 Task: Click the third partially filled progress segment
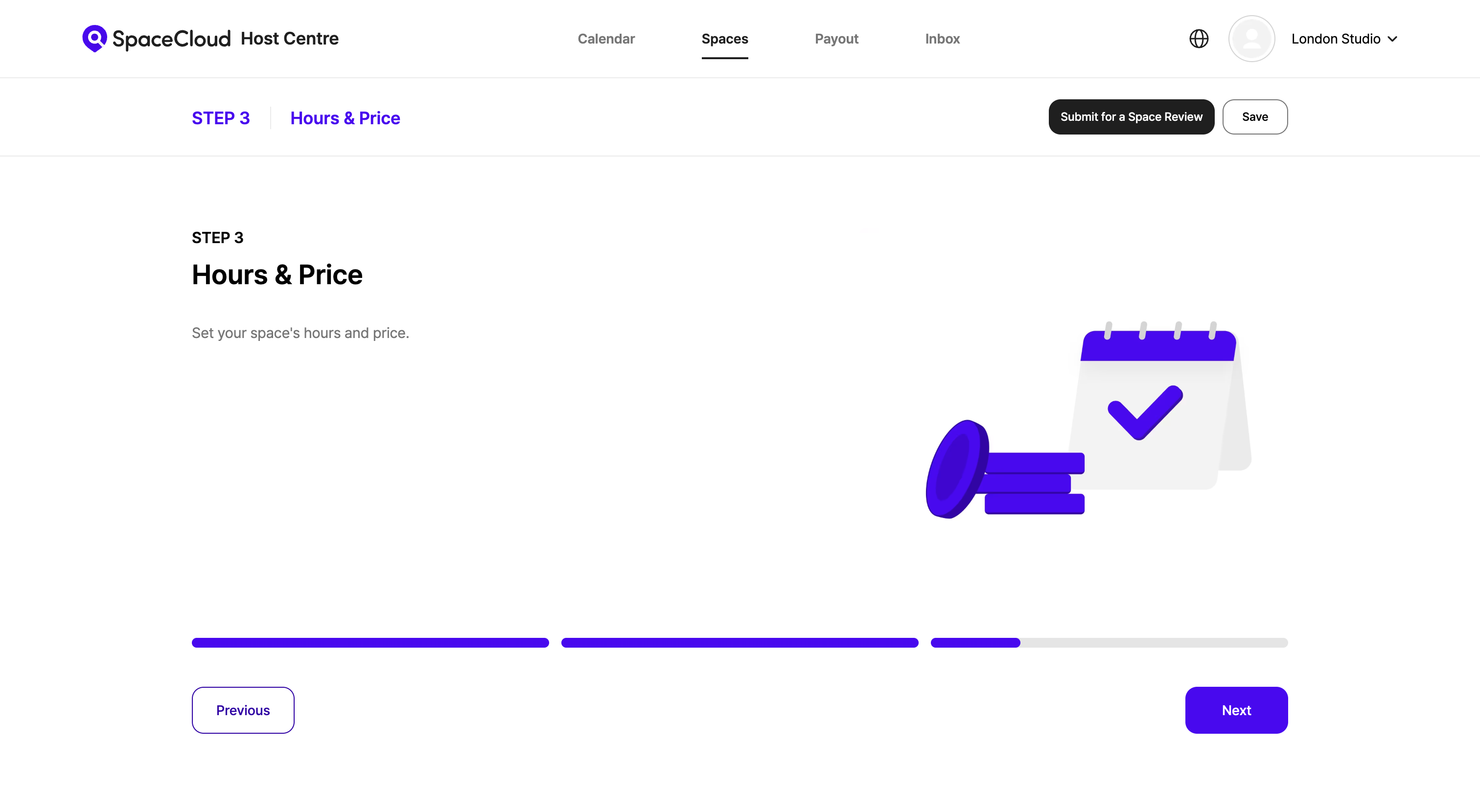click(1109, 643)
